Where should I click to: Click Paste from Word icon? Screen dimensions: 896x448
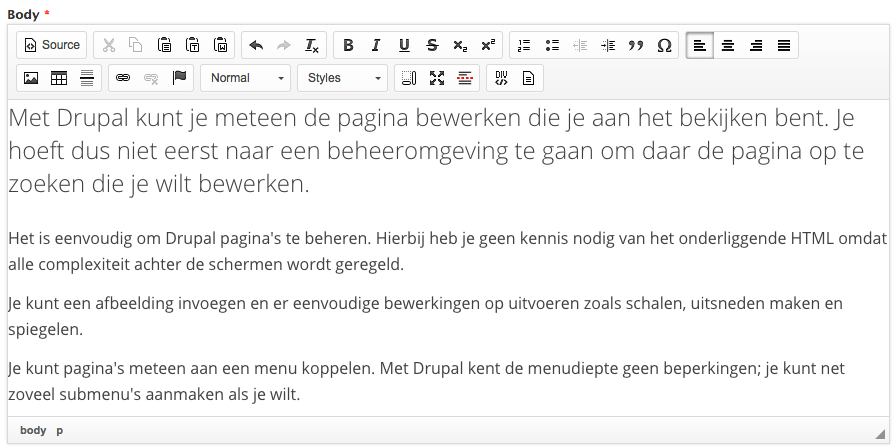pos(221,45)
